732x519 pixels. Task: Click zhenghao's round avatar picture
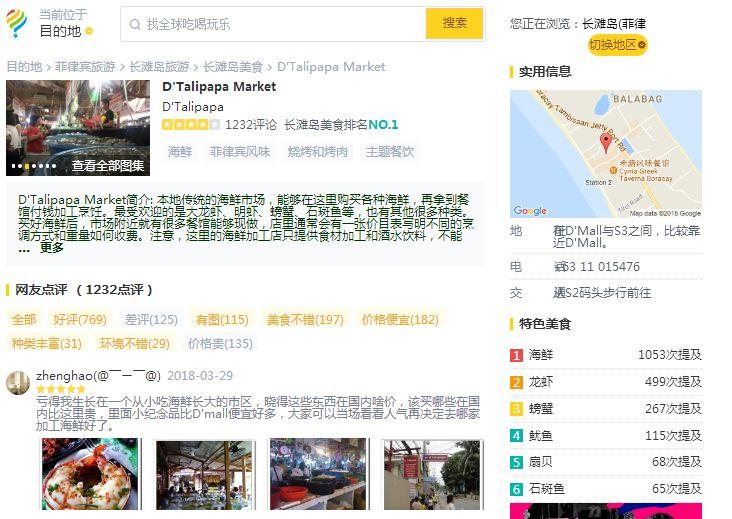coord(18,383)
